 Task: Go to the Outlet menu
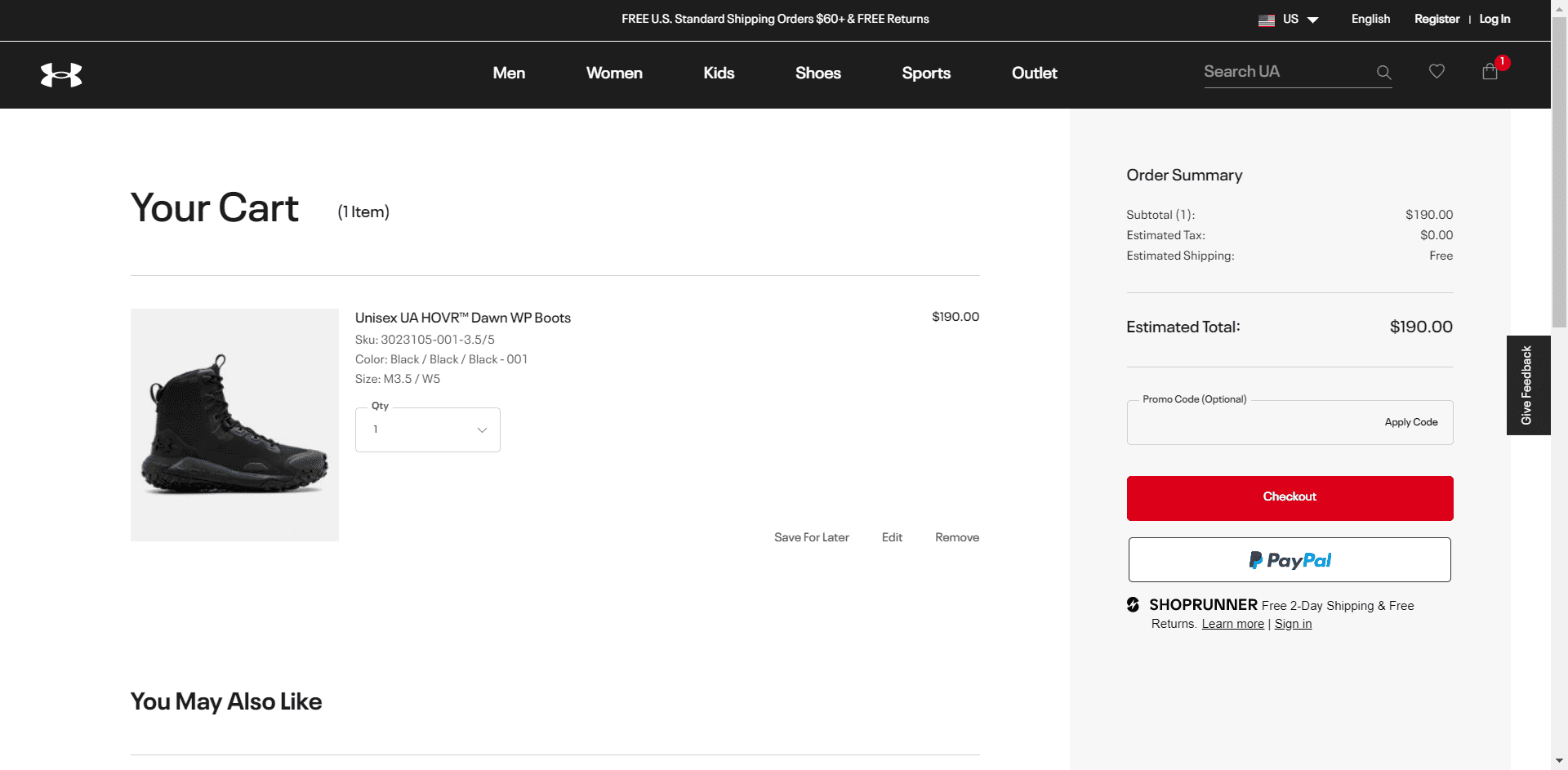(1034, 73)
